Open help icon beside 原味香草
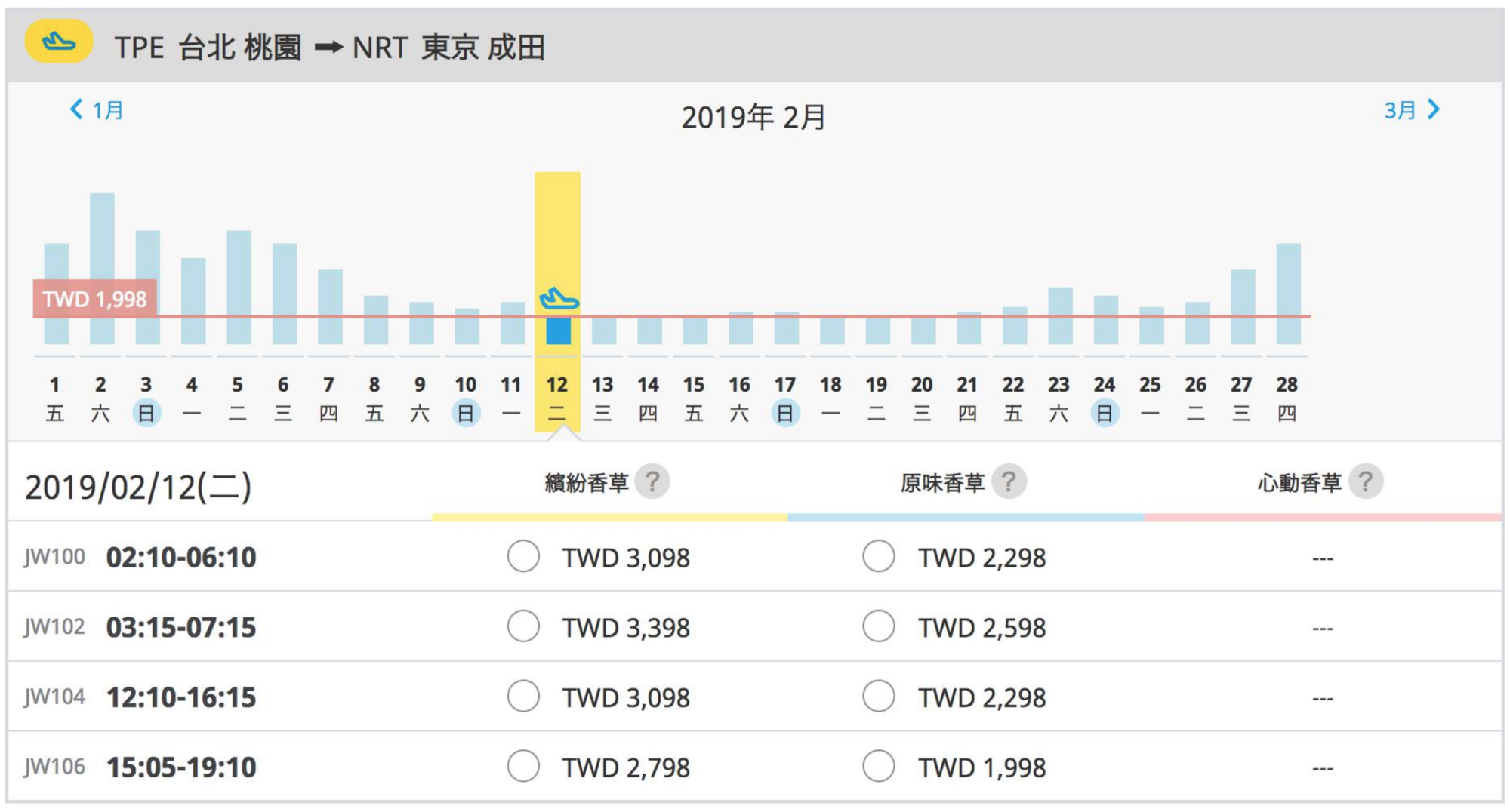Image resolution: width=1510 pixels, height=812 pixels. click(x=1009, y=481)
